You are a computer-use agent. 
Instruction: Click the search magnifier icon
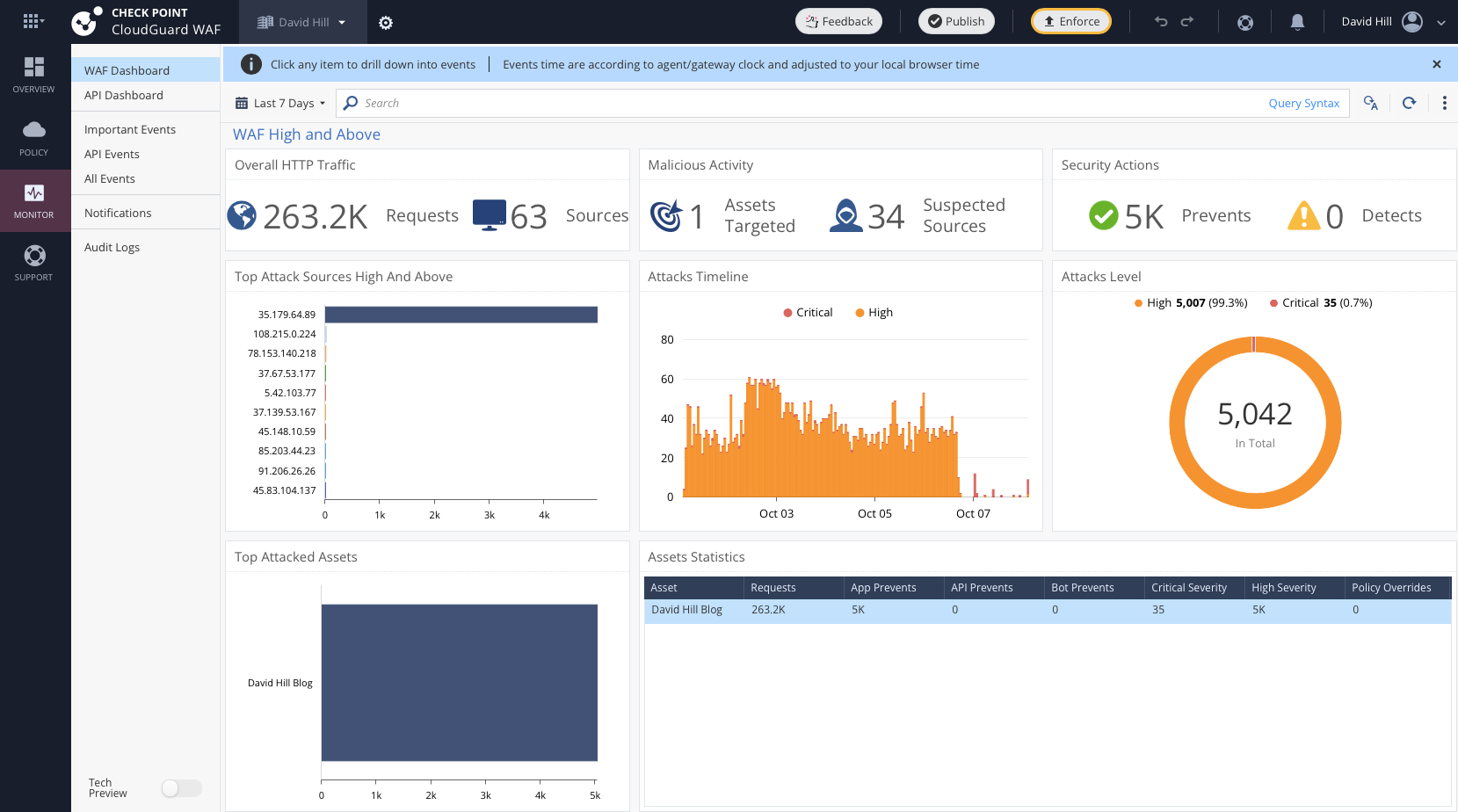351,103
